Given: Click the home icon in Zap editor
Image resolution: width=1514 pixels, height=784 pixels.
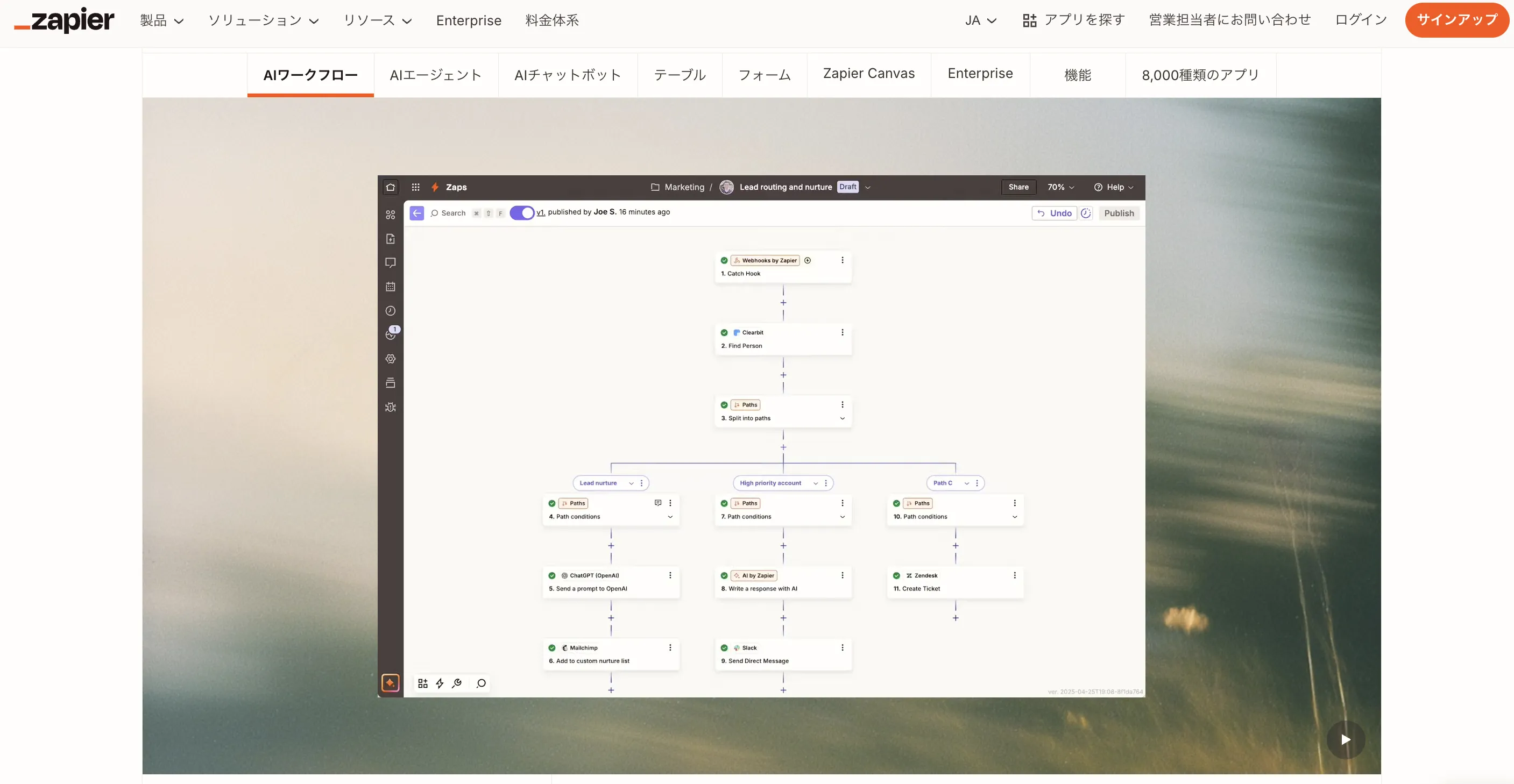Looking at the screenshot, I should click(x=390, y=187).
